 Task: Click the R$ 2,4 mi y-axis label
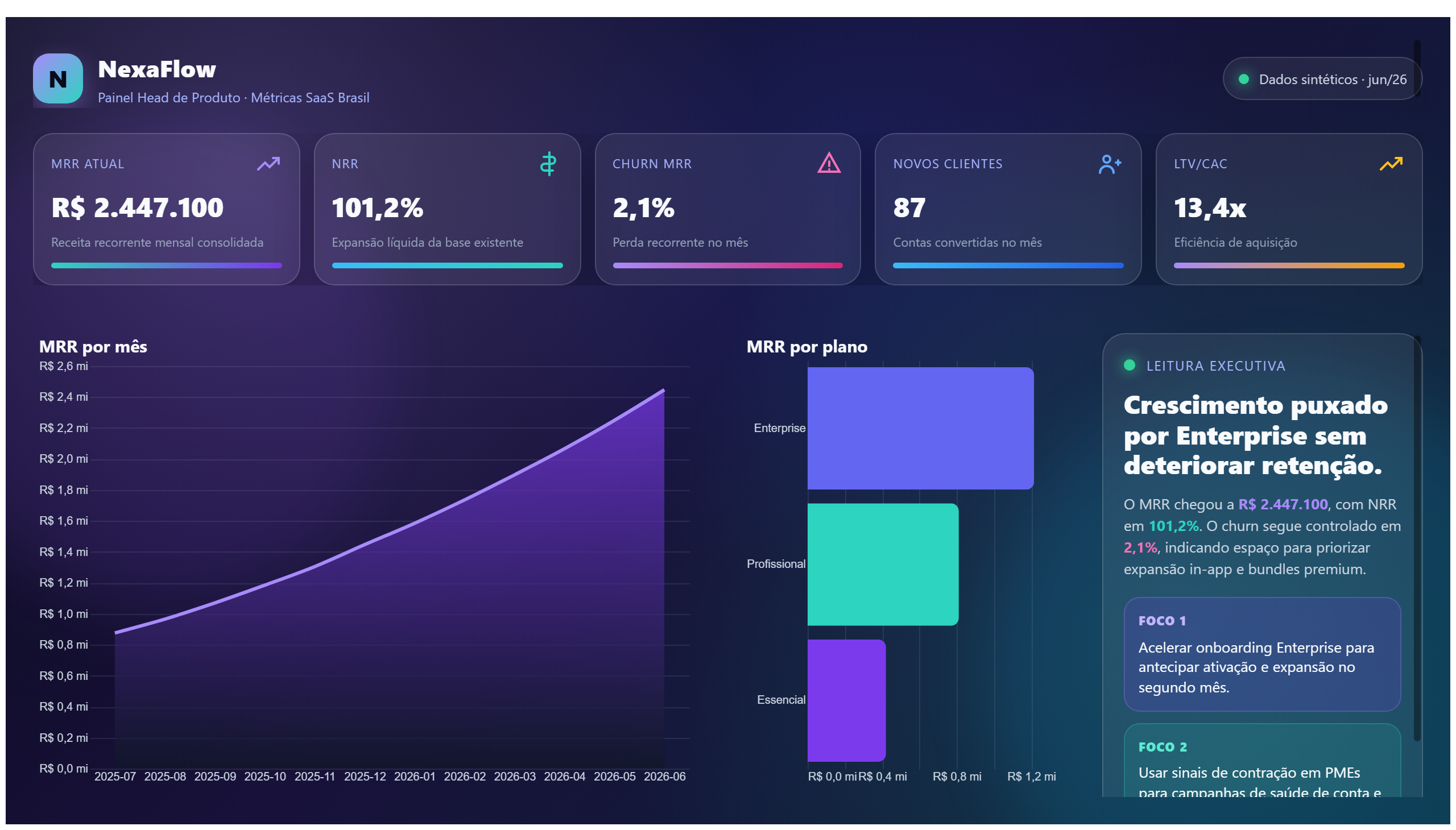click(64, 397)
